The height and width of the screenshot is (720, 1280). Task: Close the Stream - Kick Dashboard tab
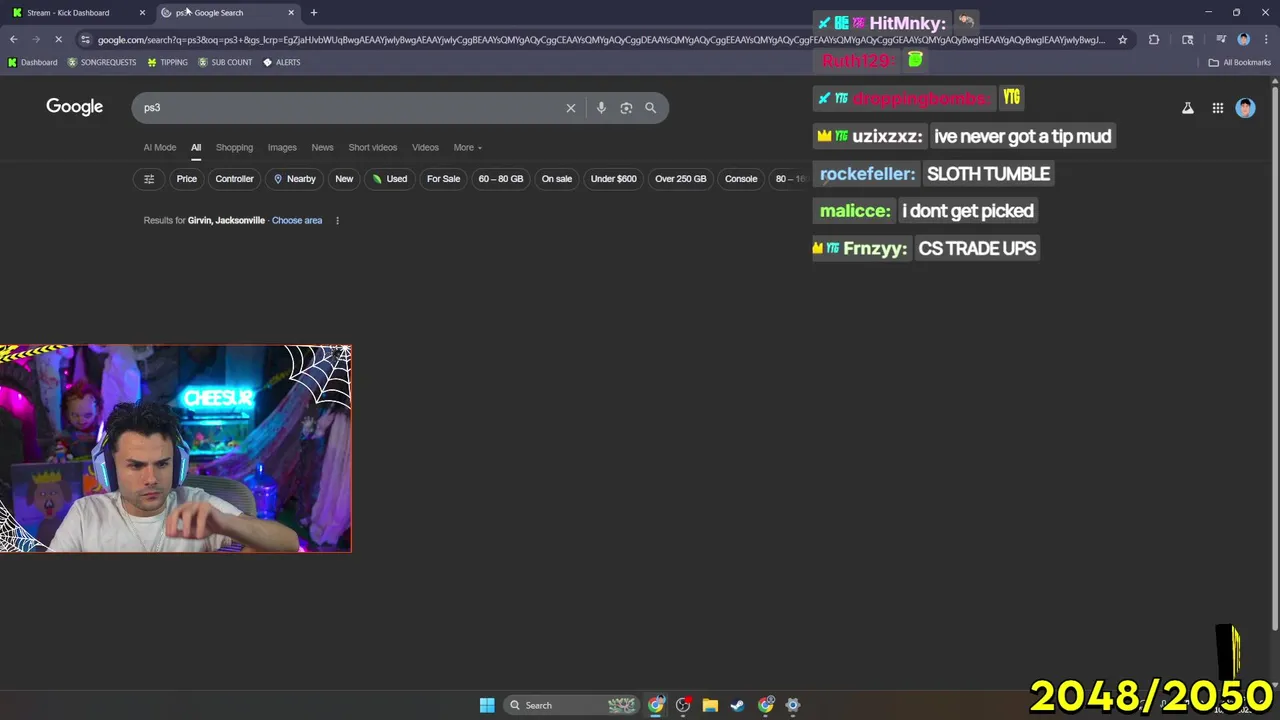point(142,13)
